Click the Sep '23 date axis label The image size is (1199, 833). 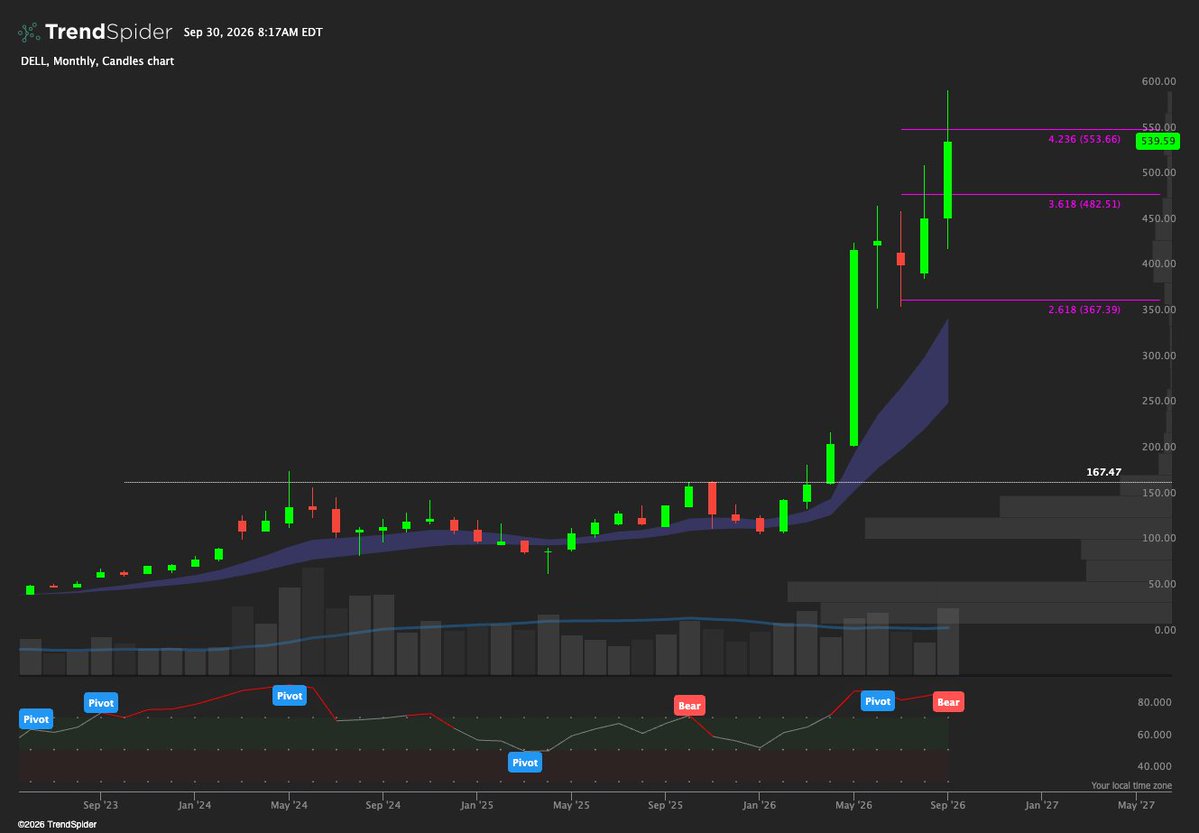click(101, 805)
